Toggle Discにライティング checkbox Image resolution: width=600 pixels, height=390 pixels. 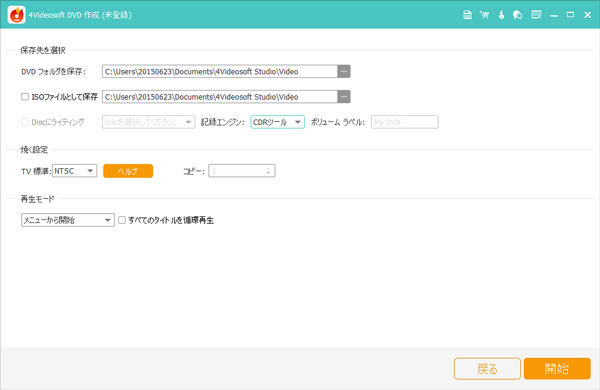tap(25, 122)
